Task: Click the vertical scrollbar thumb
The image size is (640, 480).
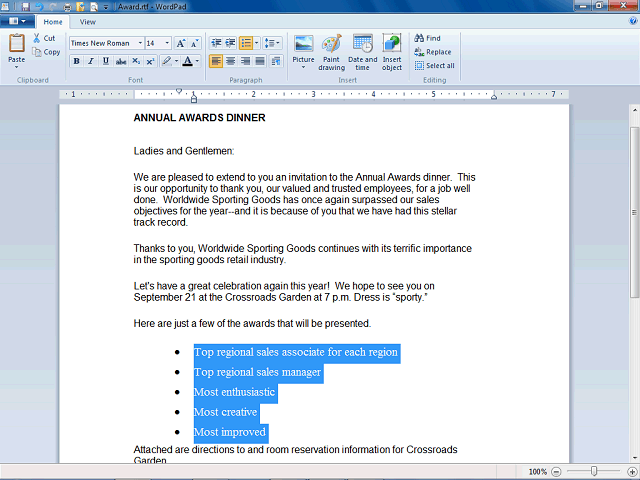Action: (635, 212)
